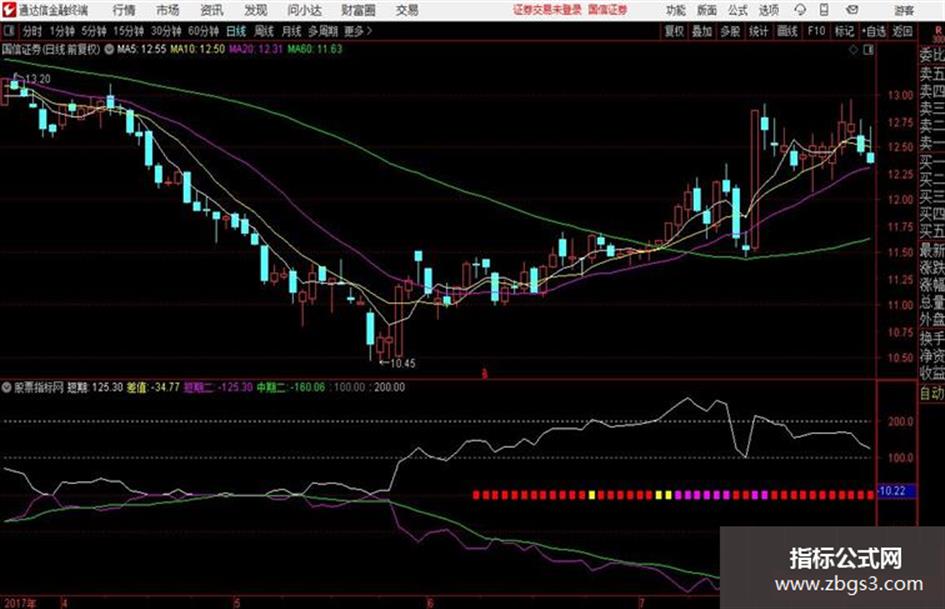Toggle the side panel icon atop chart
The image size is (945, 609).
868,50
